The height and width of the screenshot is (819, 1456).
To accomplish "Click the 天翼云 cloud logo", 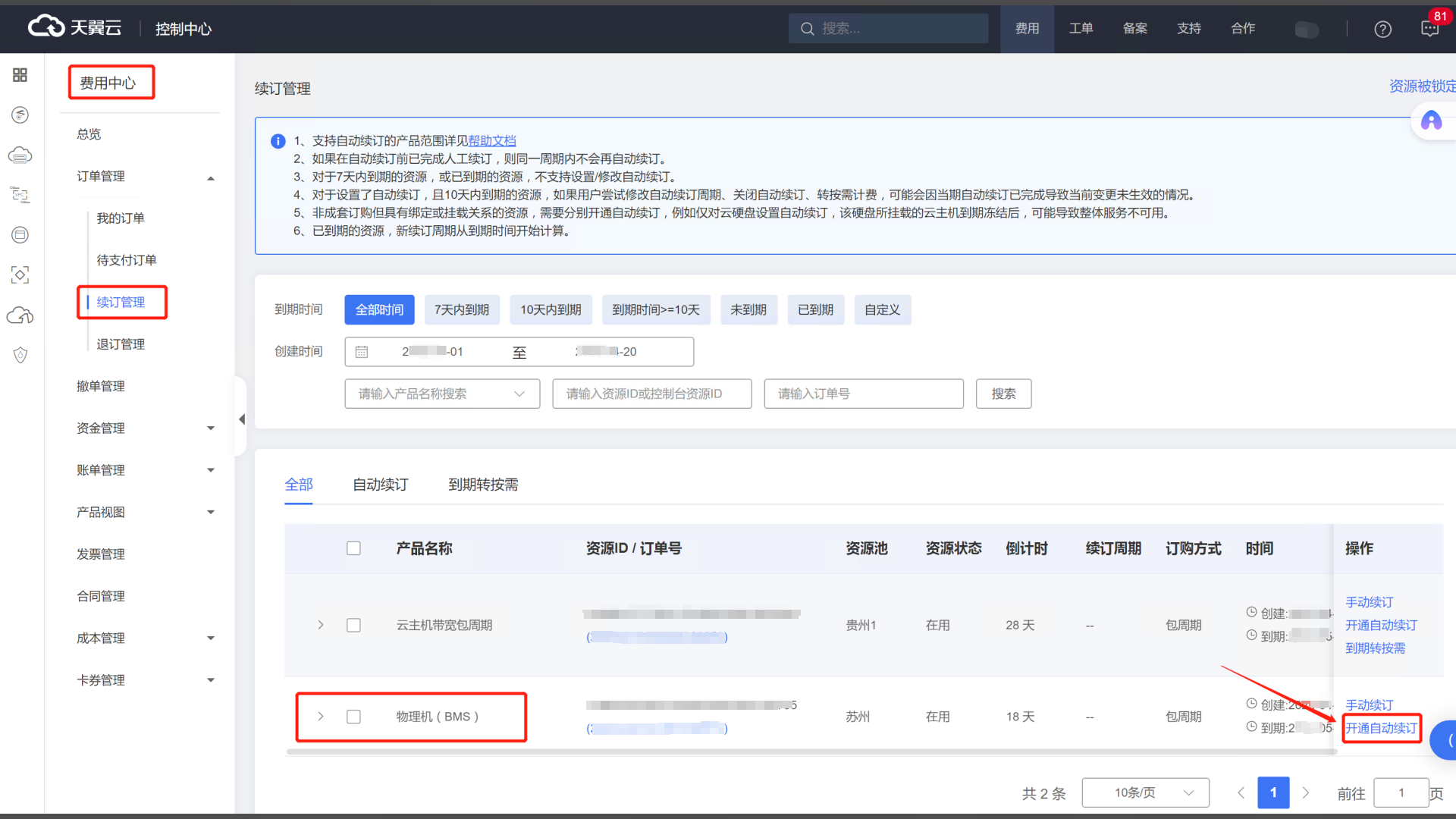I will [x=74, y=27].
